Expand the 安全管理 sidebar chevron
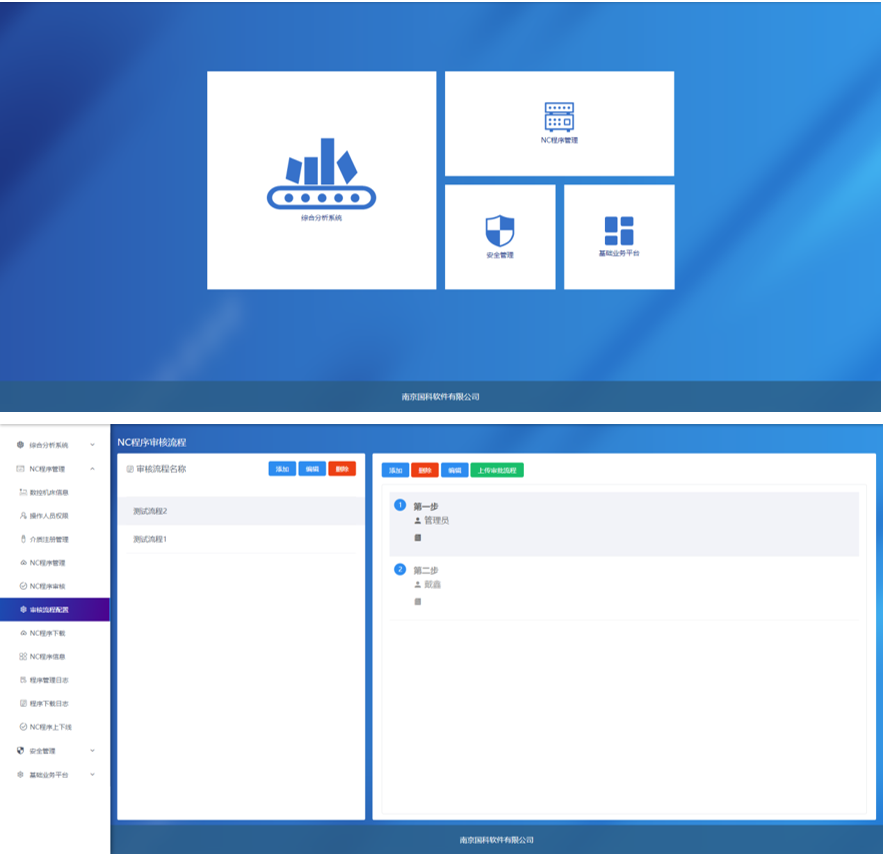Screen dimensions: 883x856 (93, 751)
